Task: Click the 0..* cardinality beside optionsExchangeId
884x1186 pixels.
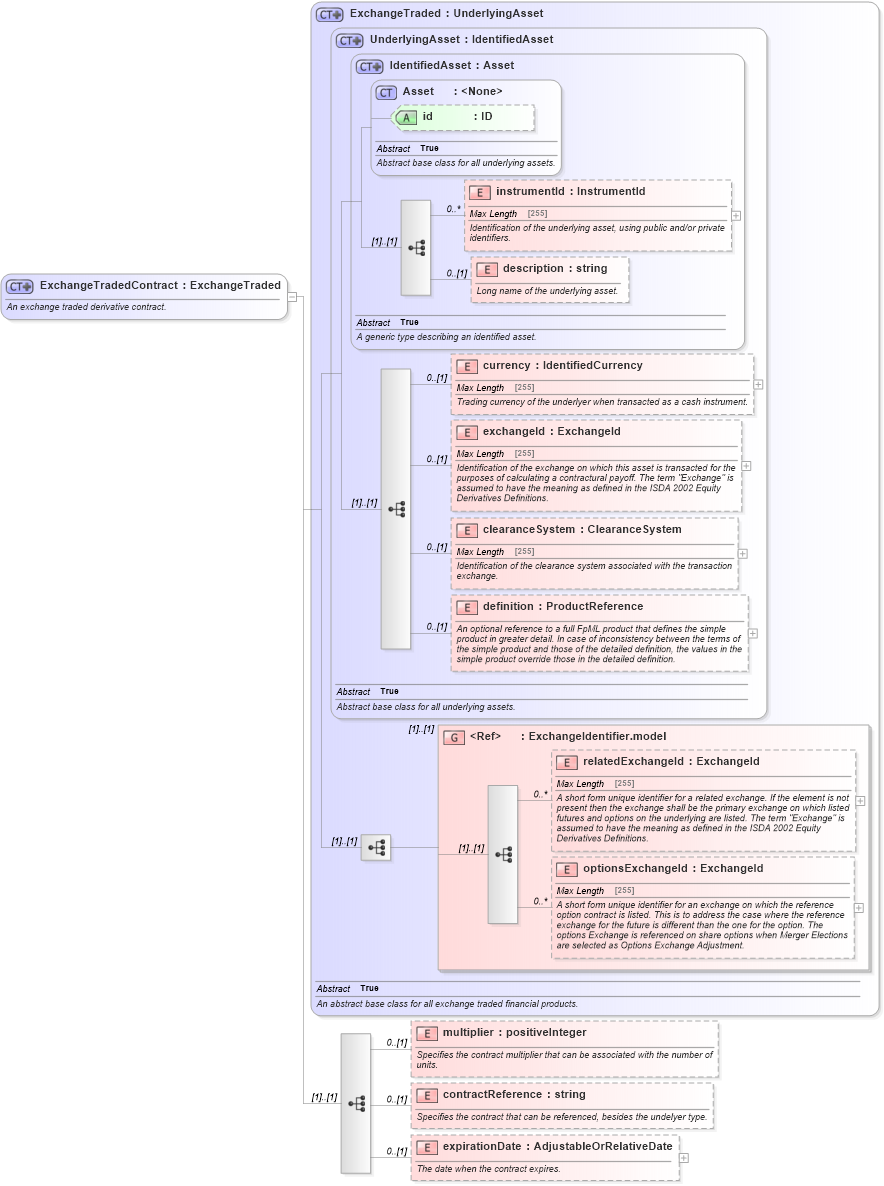Action: (540, 902)
